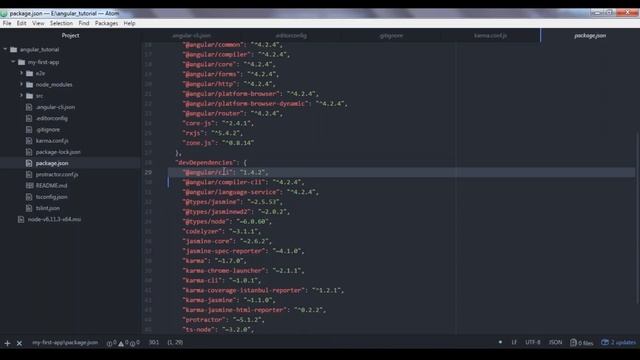
Task: Open the Selection menu
Action: tap(61, 23)
